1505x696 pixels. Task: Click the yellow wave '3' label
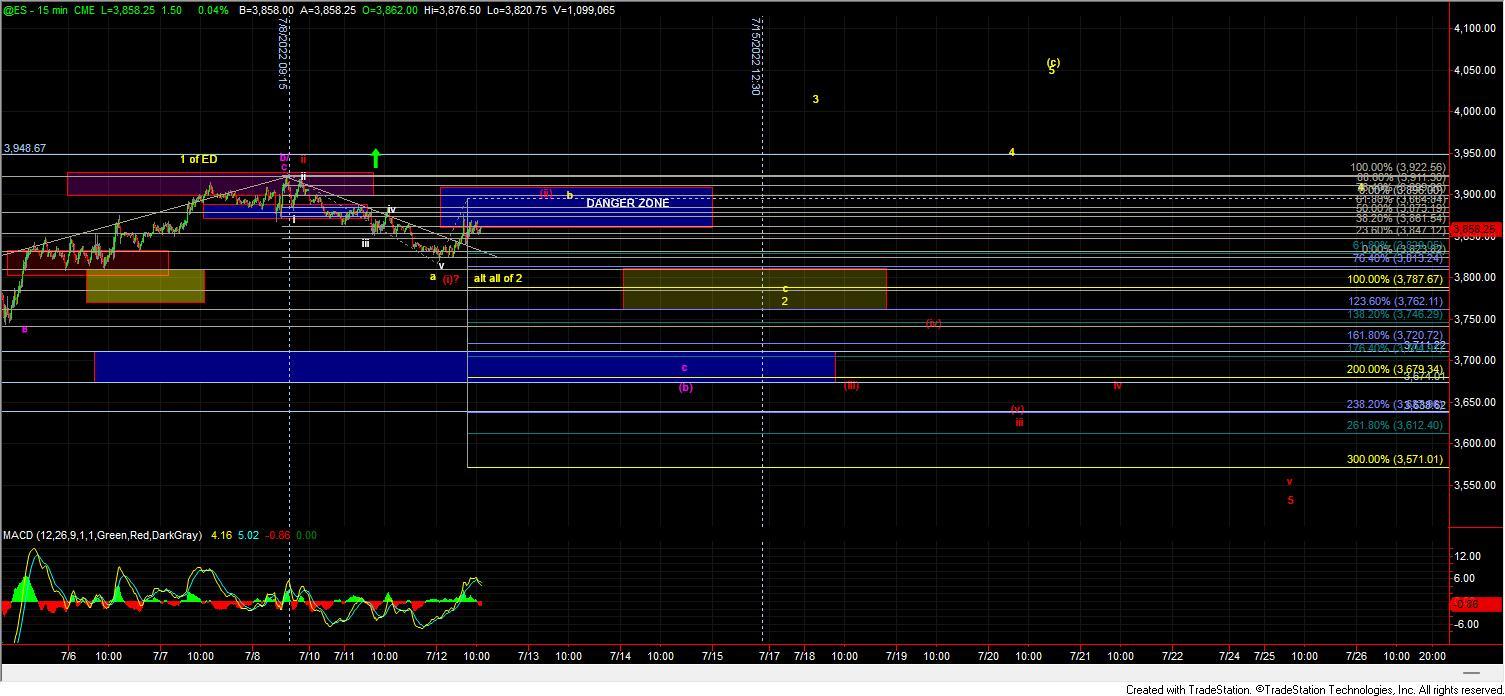(x=816, y=99)
